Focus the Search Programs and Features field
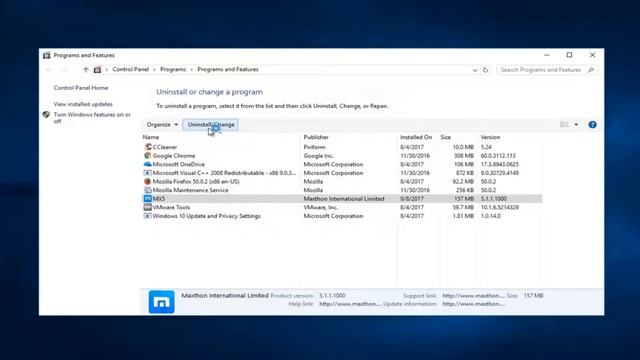Viewport: 640px width, 360px height. 547,70
